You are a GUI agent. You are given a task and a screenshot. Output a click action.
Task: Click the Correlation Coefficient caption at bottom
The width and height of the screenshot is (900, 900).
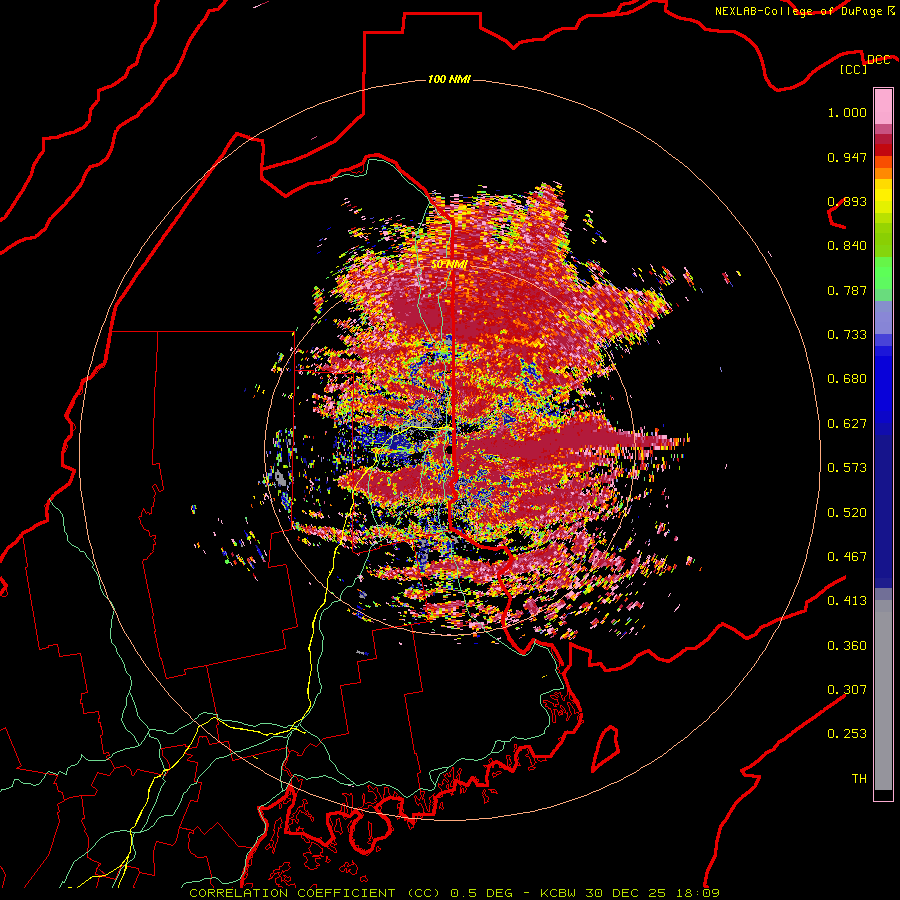[454, 893]
